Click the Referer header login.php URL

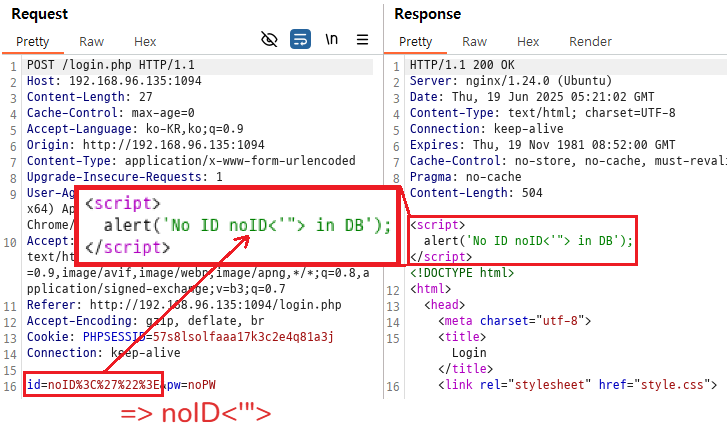tap(216, 305)
